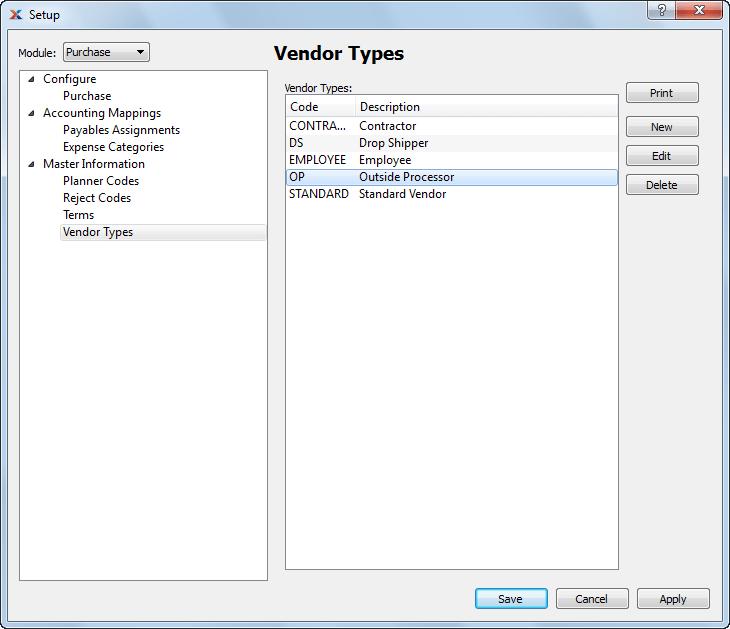Sort by the Description column header
The width and height of the screenshot is (730, 629).
[486, 107]
